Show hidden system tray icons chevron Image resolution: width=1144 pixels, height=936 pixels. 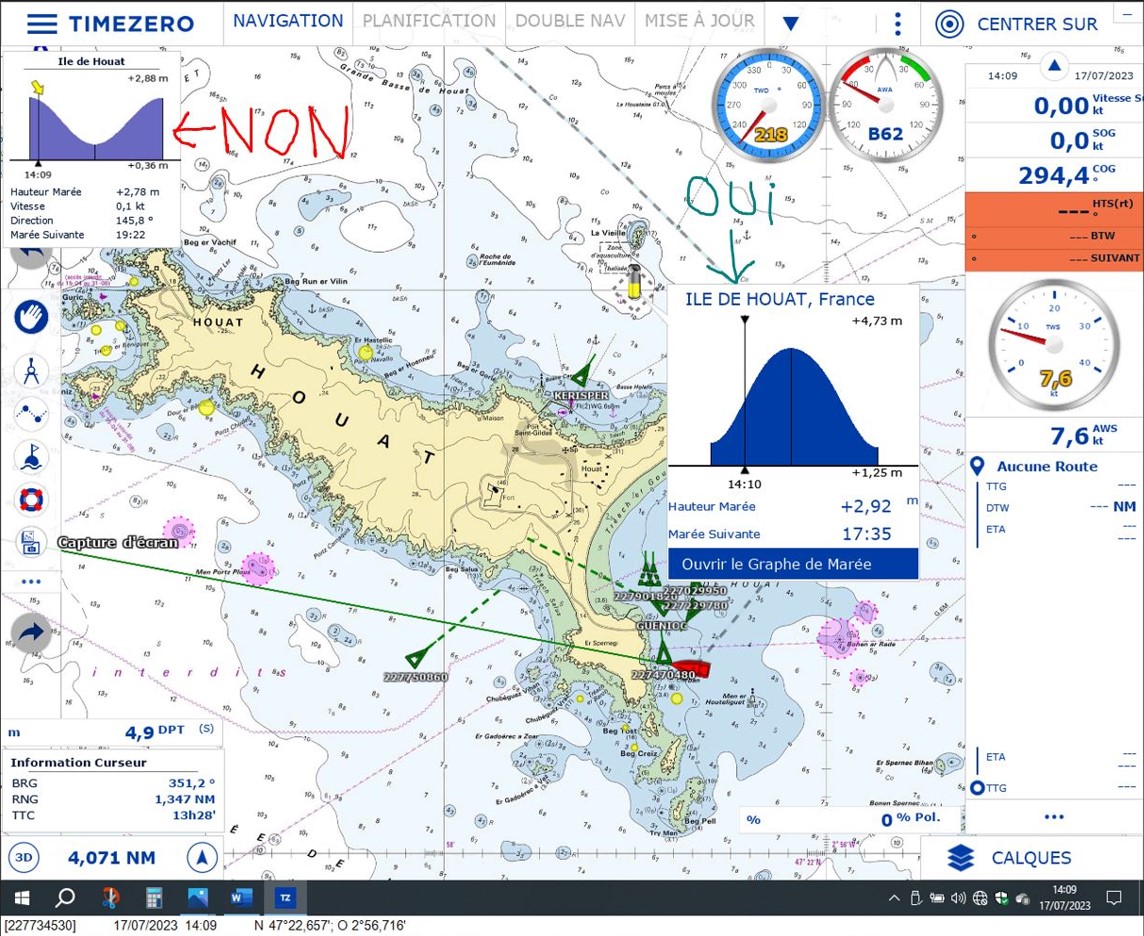(x=894, y=898)
